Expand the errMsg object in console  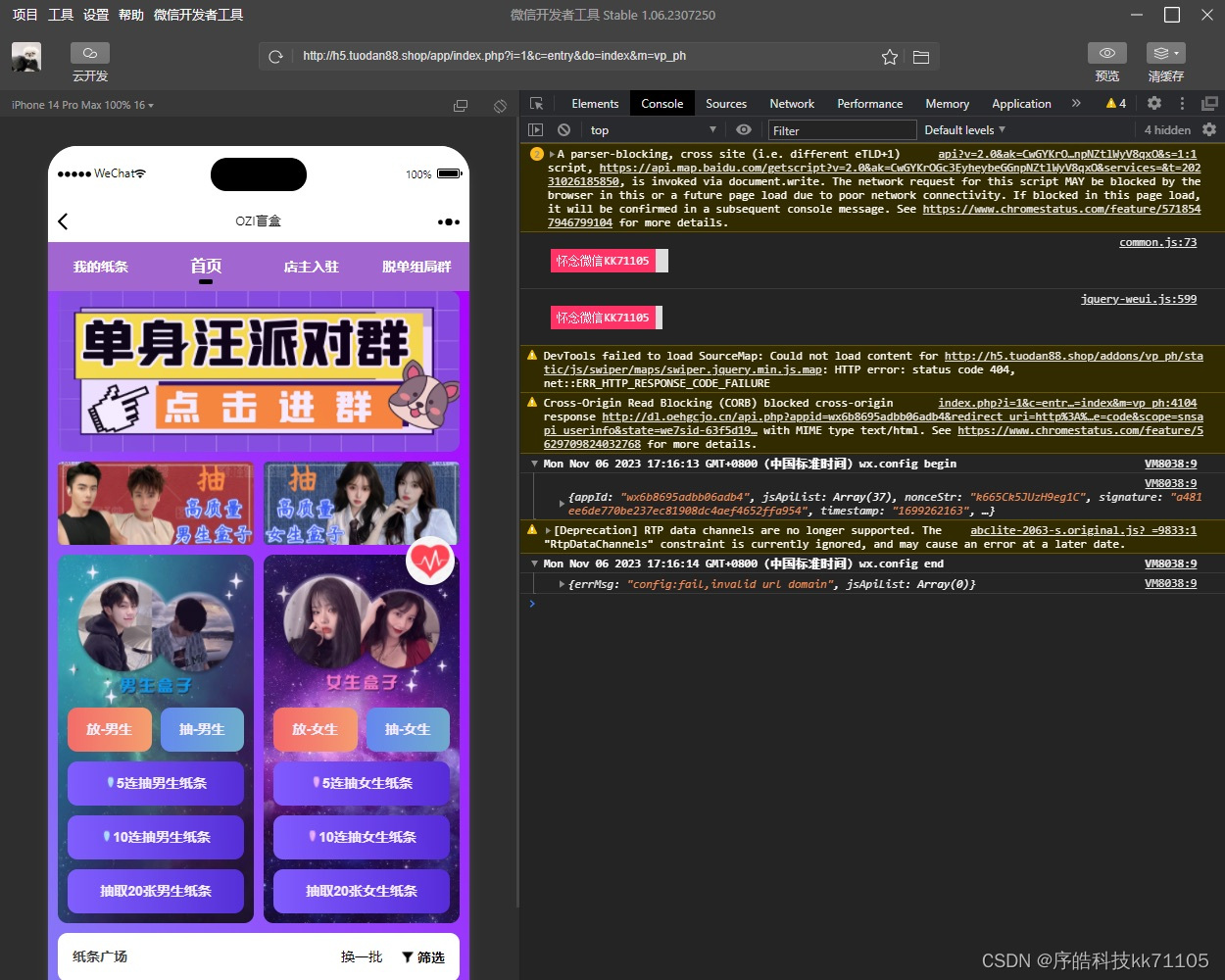(x=562, y=584)
